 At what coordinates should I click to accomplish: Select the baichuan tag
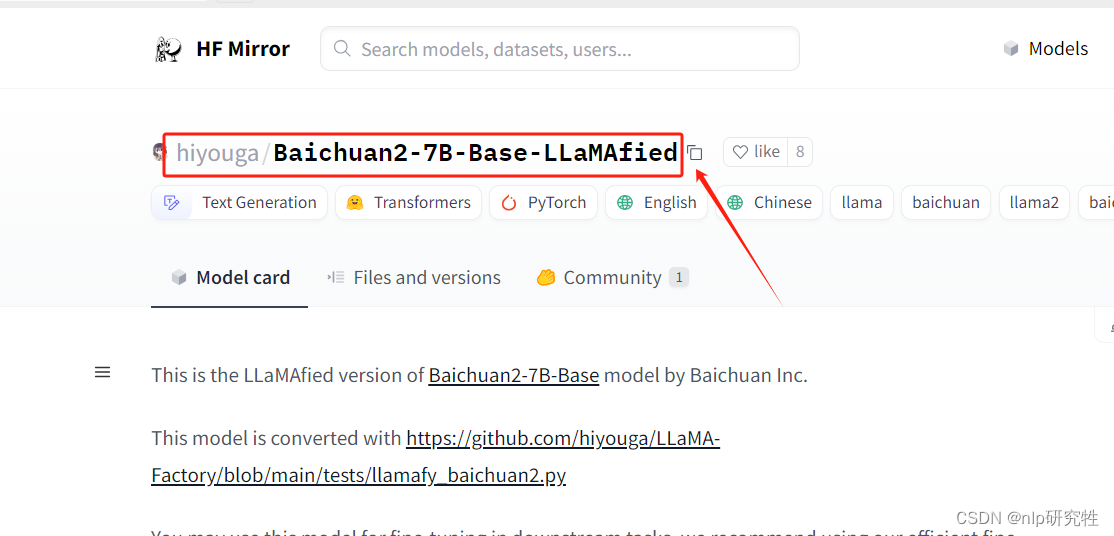946,203
